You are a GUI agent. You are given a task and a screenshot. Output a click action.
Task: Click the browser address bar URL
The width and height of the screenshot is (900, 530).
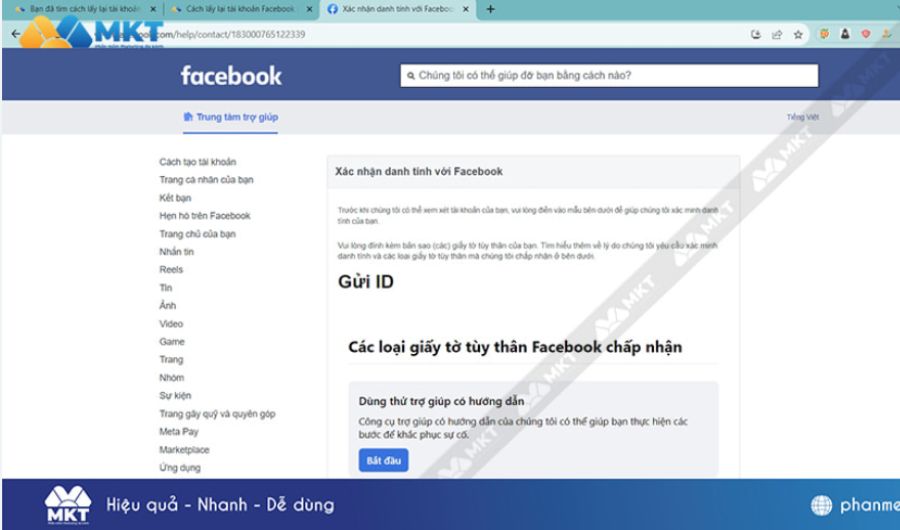(230, 34)
